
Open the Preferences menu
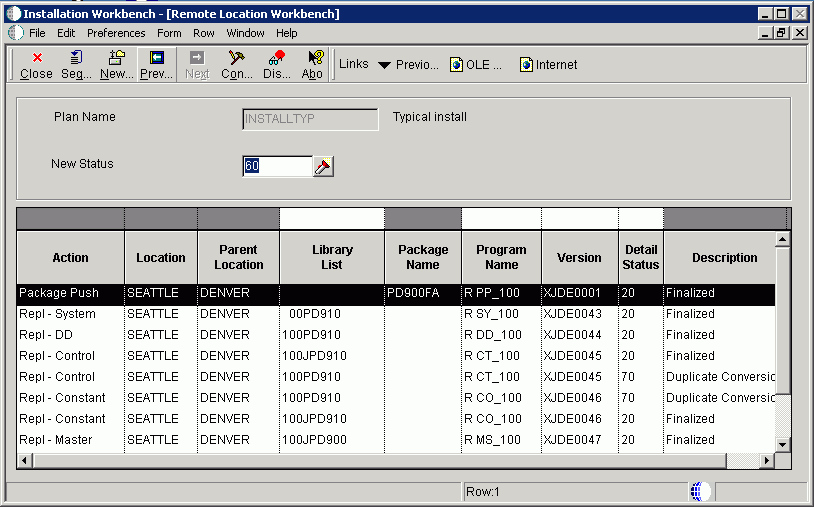click(116, 33)
